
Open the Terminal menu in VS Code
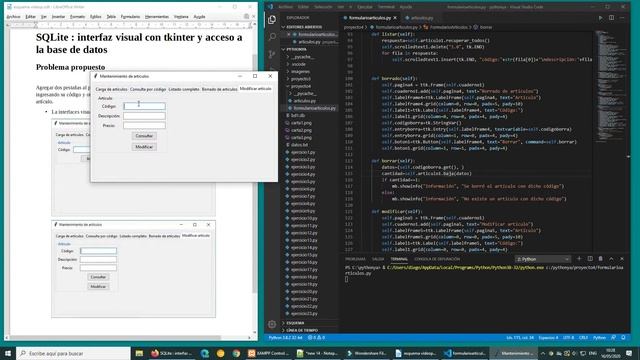tap(386, 7)
